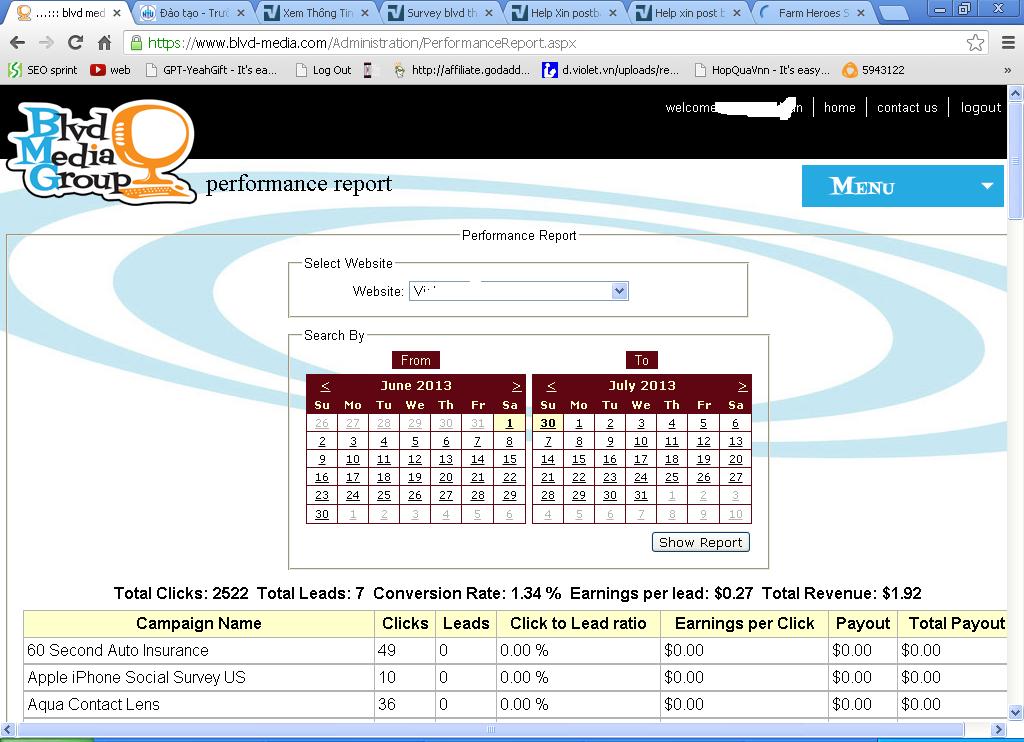The height and width of the screenshot is (742, 1024).
Task: Select June 15 in From calendar
Action: click(509, 459)
